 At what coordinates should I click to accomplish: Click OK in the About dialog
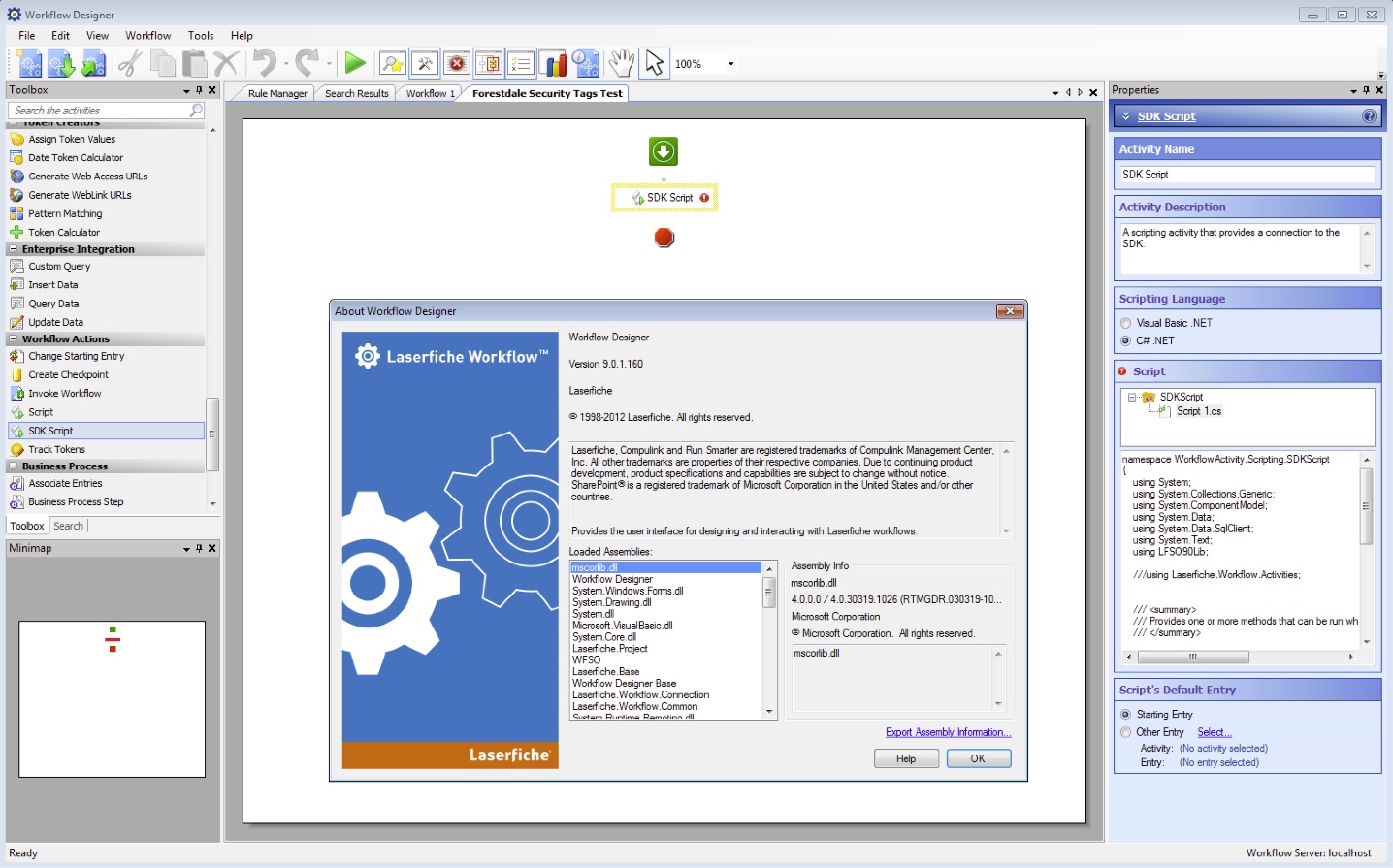tap(978, 759)
